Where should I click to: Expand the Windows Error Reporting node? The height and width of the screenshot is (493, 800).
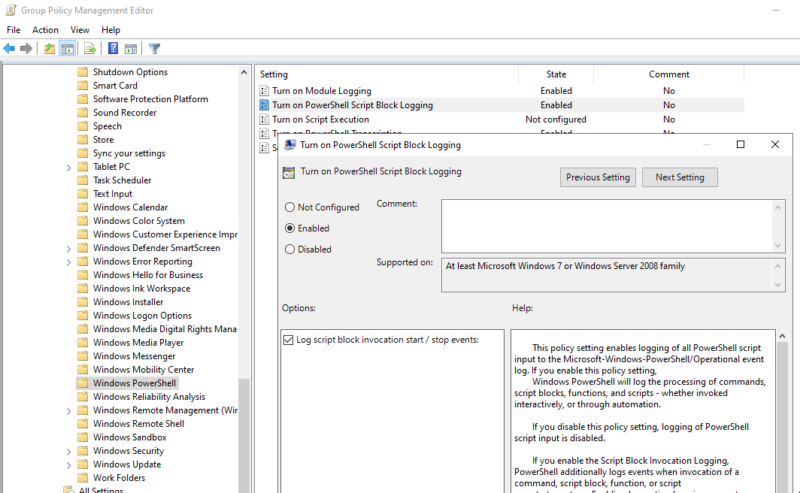tap(69, 262)
